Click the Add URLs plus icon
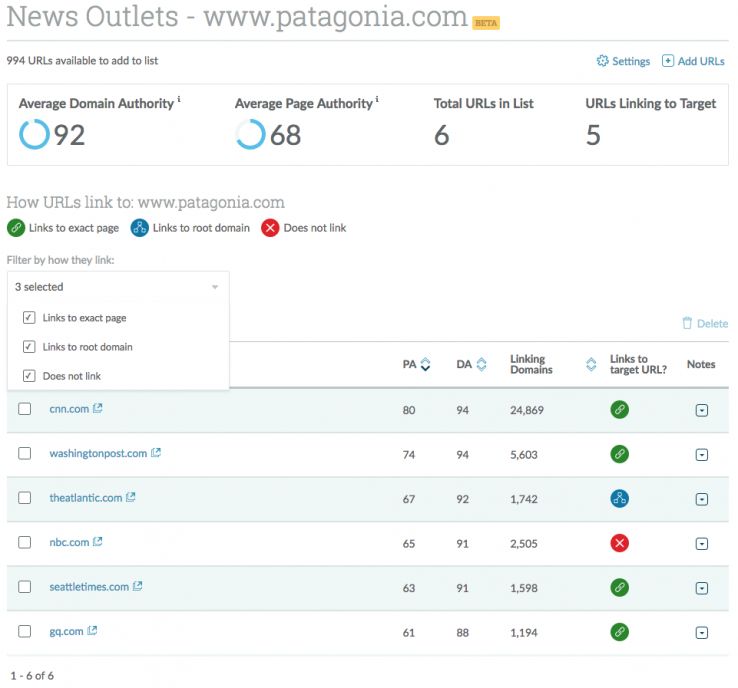Image resolution: width=738 pixels, height=688 pixels. [x=668, y=61]
